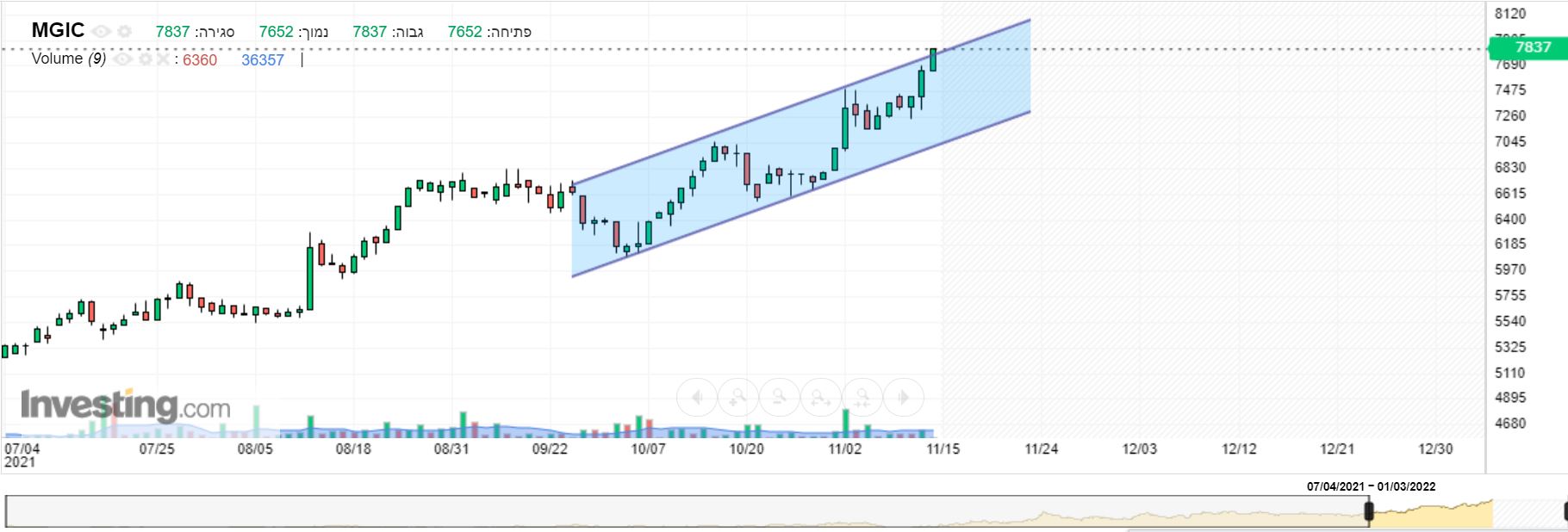Click the 11/15 date axis label
Viewport: 1568px width, 532px height.
click(943, 448)
